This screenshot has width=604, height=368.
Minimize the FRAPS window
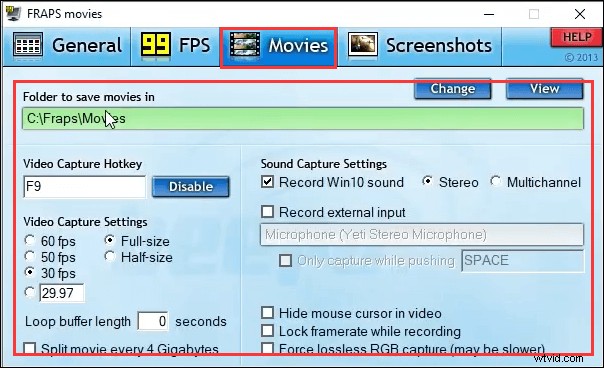(x=489, y=14)
